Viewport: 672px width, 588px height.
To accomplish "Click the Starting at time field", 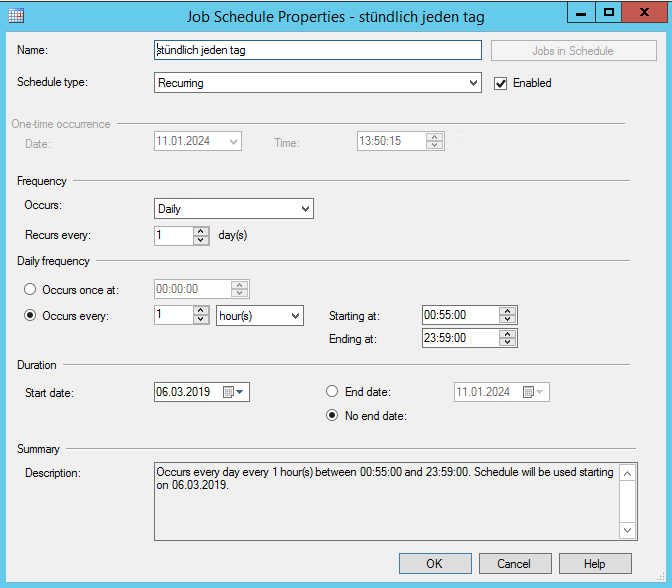I will pos(461,315).
